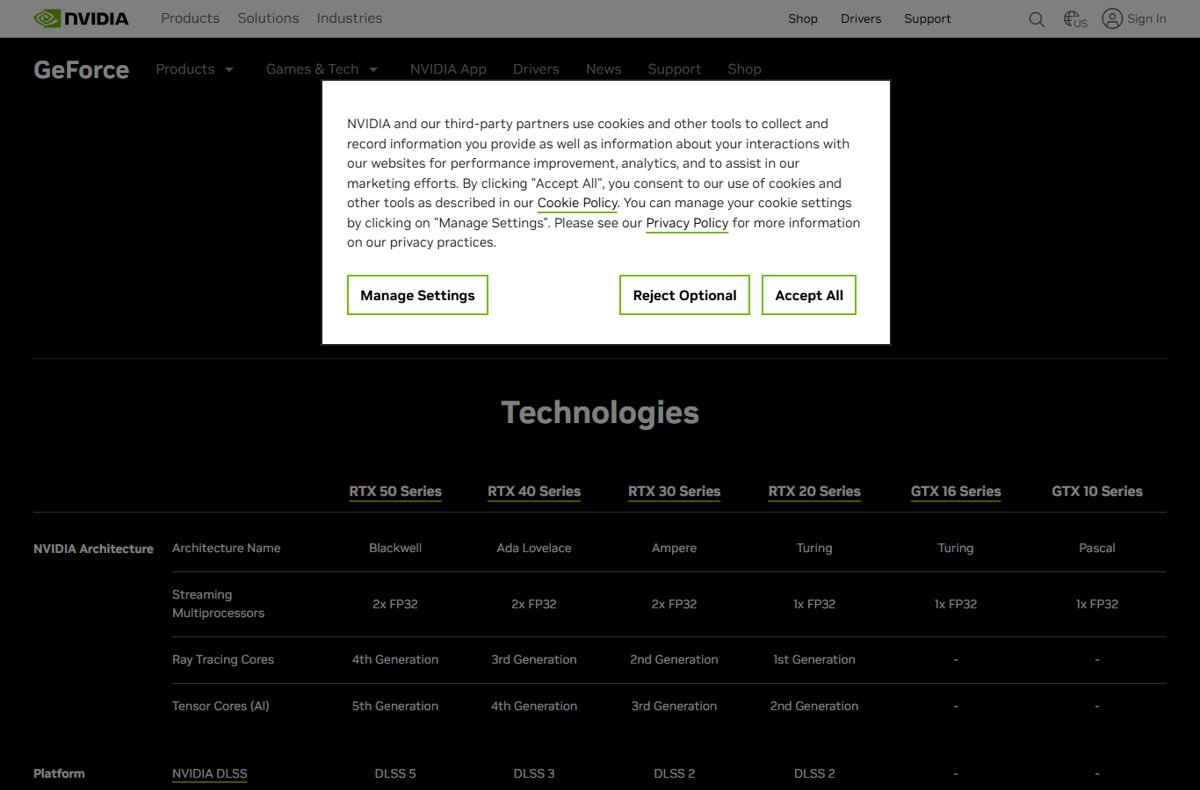Go to the GeForce home logo
Viewport: 1200px width, 790px height.
tap(81, 70)
